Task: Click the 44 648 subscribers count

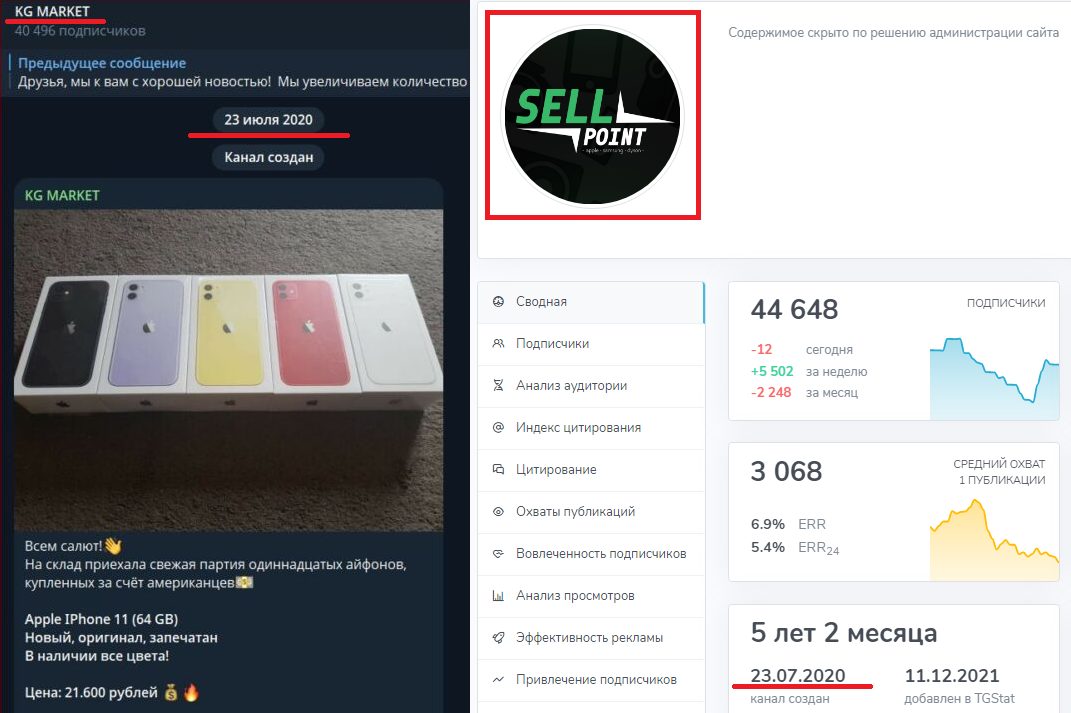Action: 794,309
